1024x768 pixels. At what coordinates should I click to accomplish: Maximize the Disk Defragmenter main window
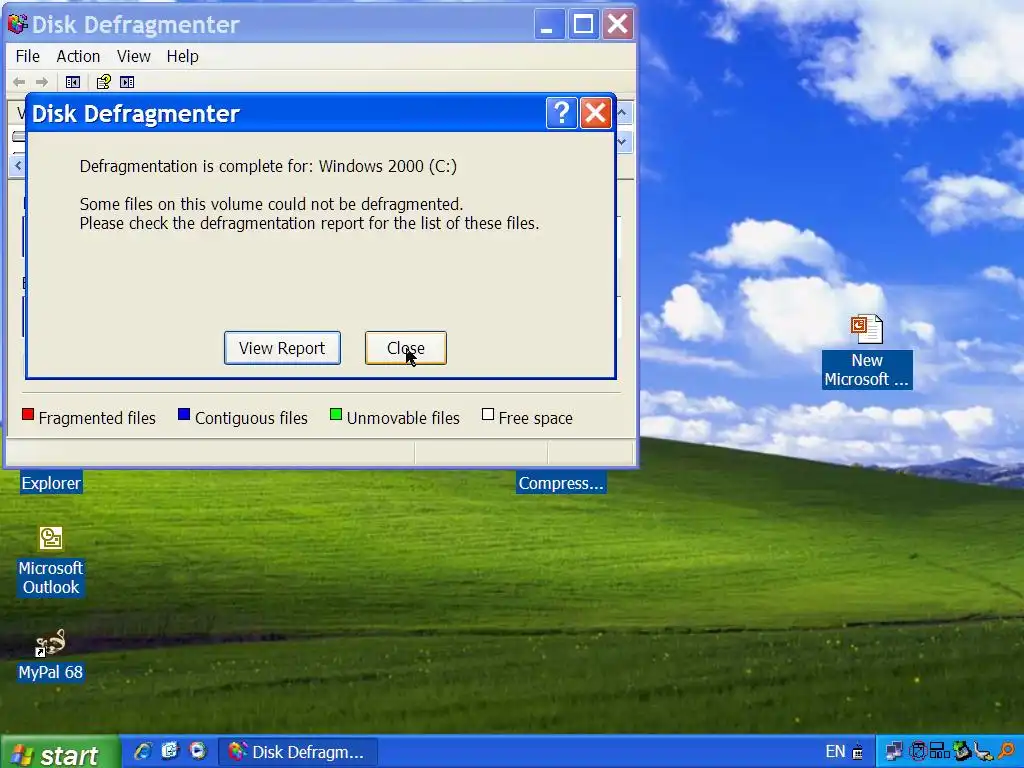tap(583, 24)
